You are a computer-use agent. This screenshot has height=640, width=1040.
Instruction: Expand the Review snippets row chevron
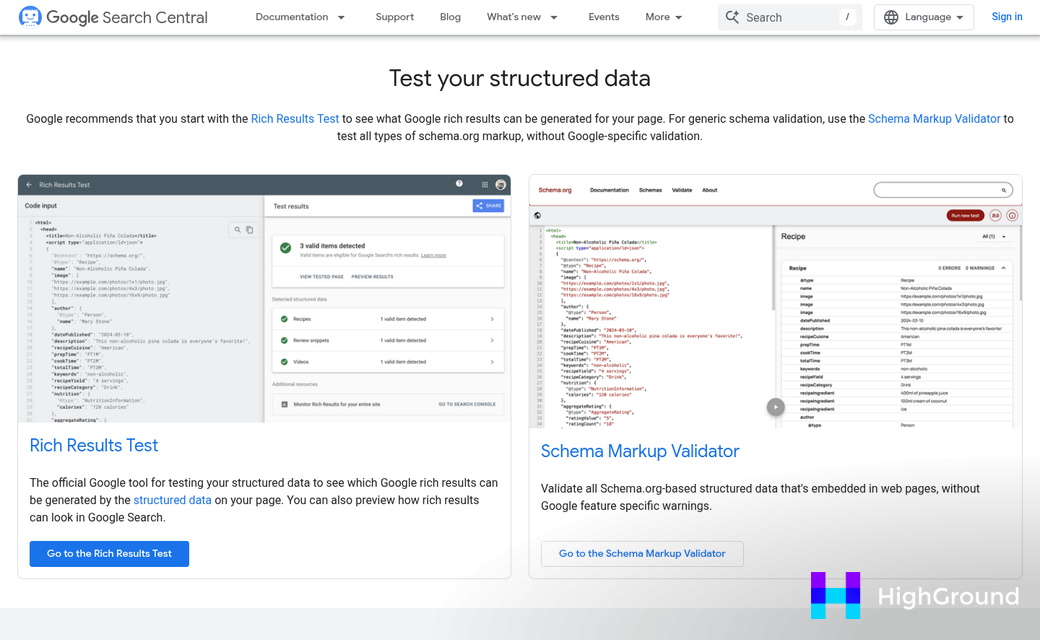(492, 340)
